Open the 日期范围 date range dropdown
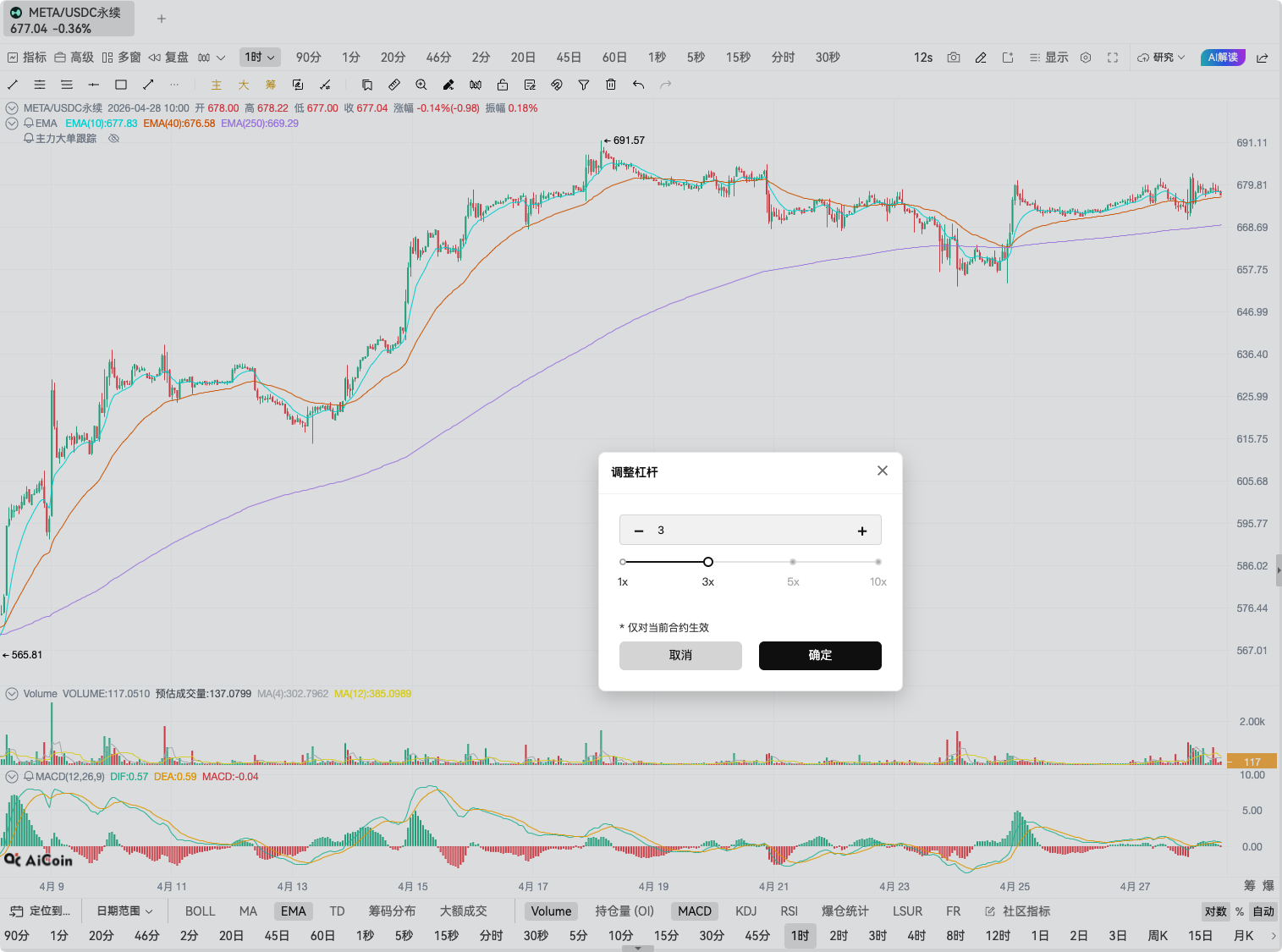Viewport: 1282px width, 952px height. pyautogui.click(x=124, y=911)
